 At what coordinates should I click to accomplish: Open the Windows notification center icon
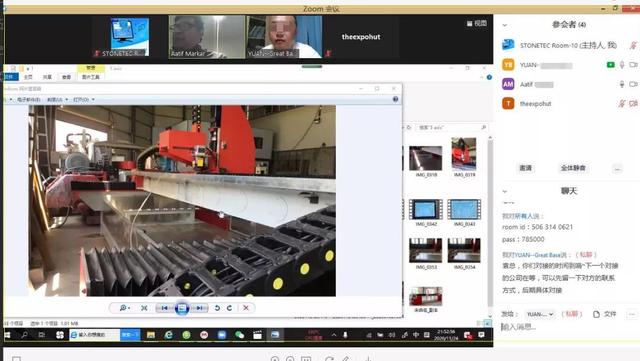coord(482,335)
